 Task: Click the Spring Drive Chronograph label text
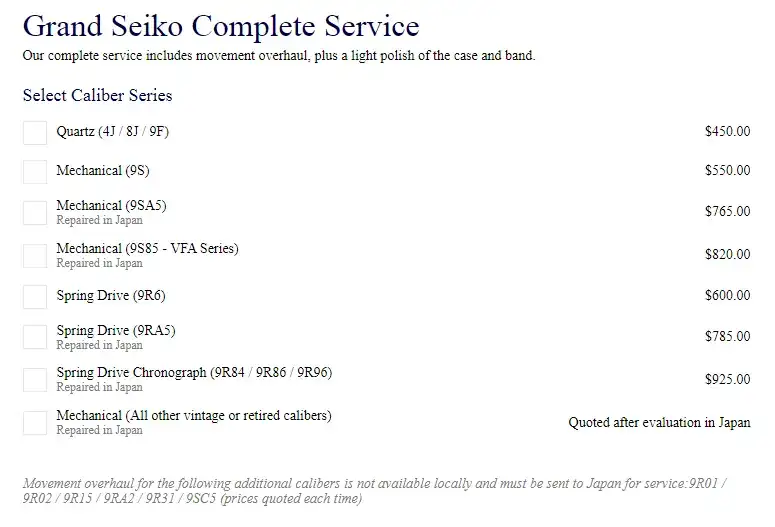tap(194, 373)
